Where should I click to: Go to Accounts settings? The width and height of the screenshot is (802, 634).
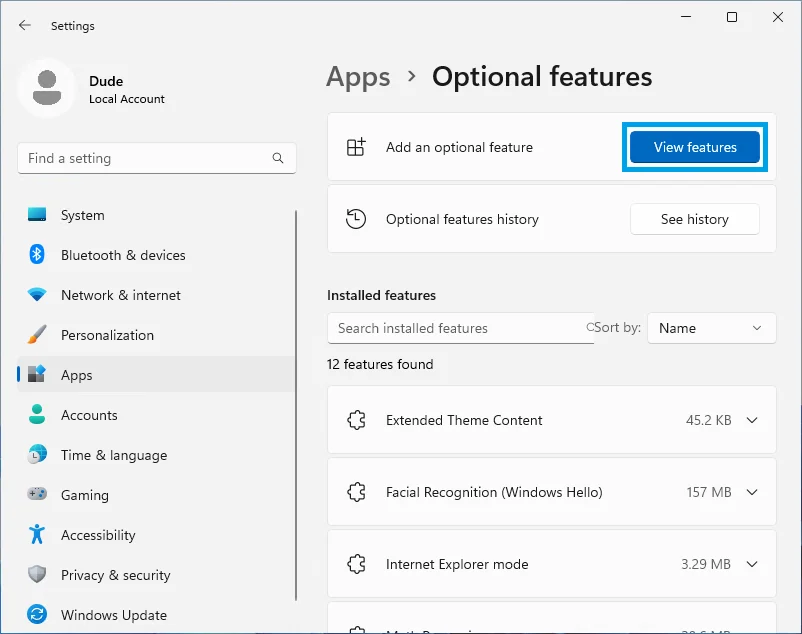tap(89, 415)
